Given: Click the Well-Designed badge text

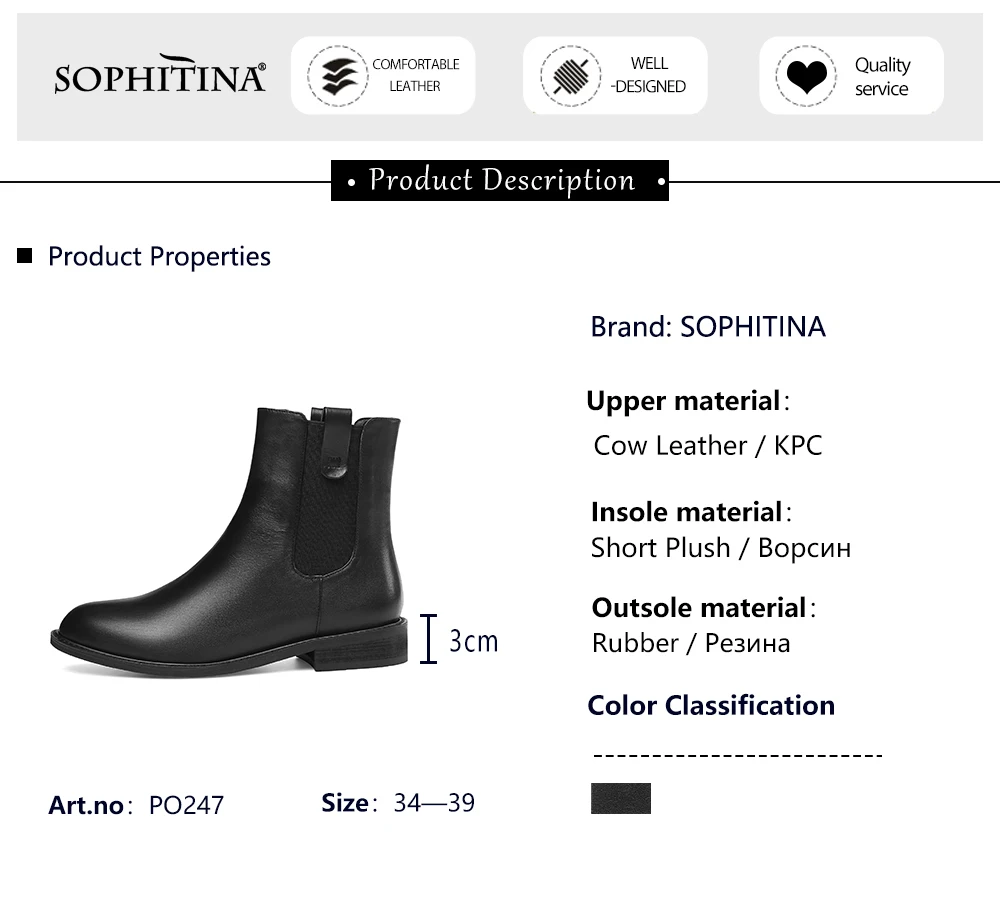Looking at the screenshot, I should coord(648,75).
